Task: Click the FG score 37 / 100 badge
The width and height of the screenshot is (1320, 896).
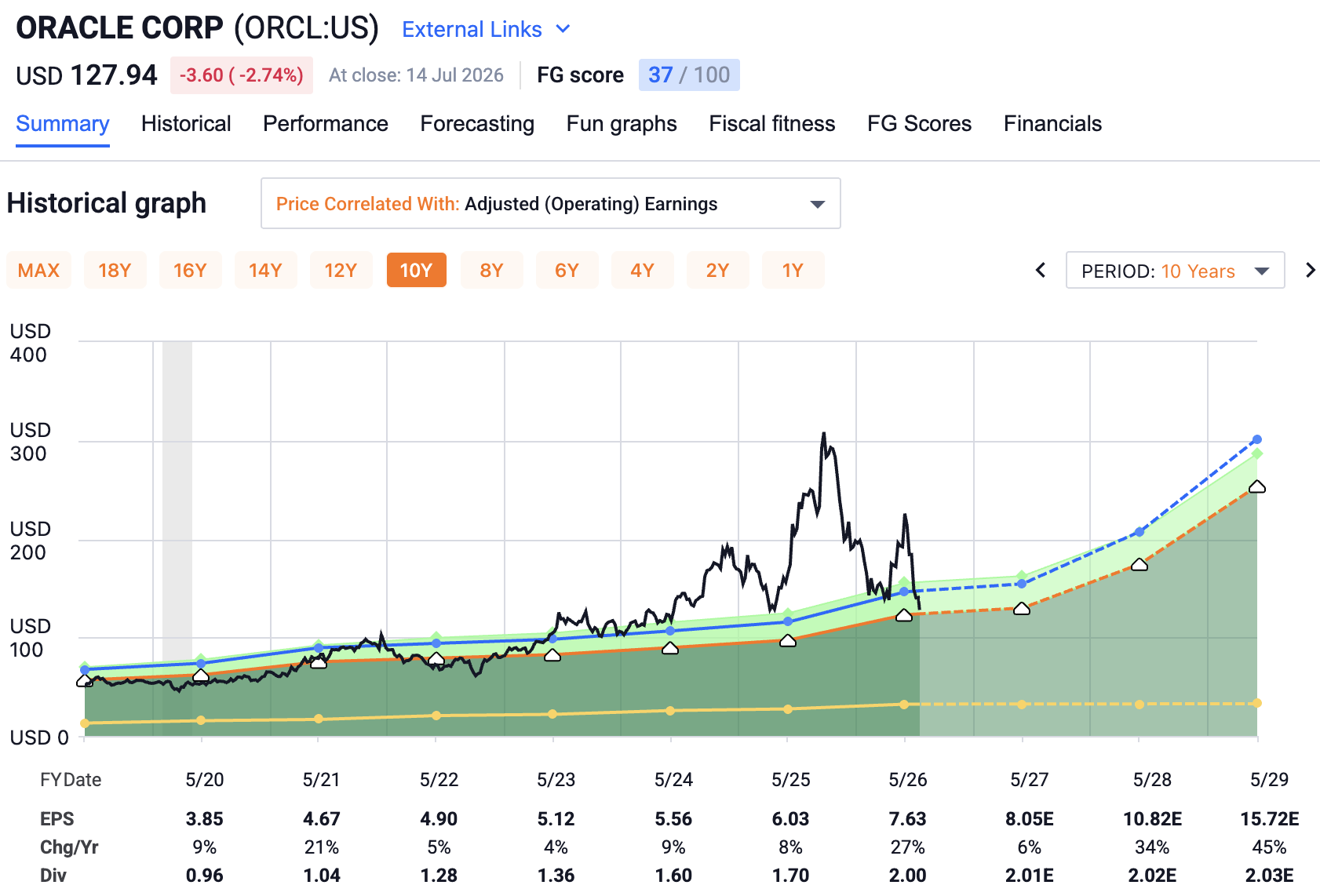Action: pyautogui.click(x=689, y=75)
